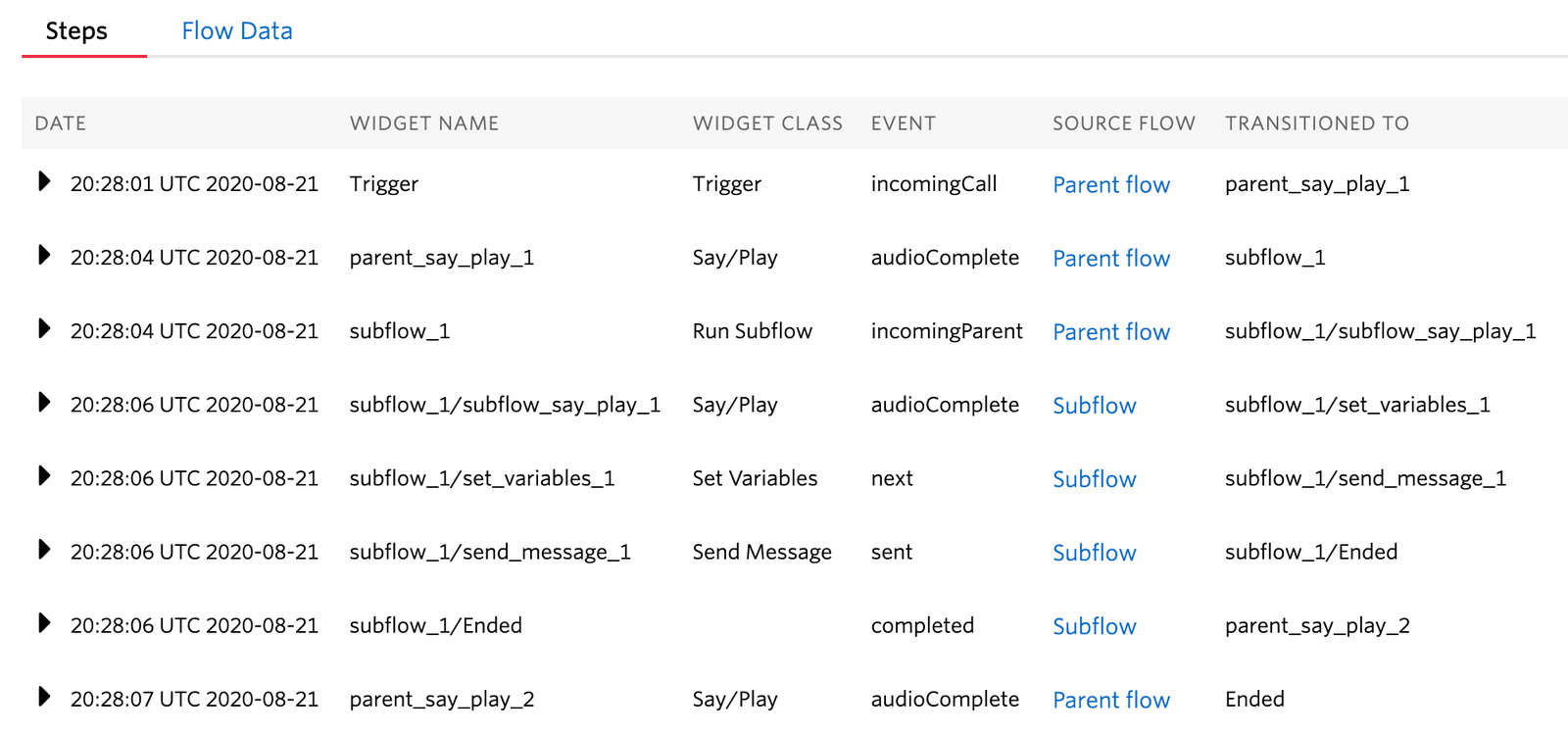Expand the parent_say_play_1 step details
This screenshot has width=1568, height=733.
44,256
